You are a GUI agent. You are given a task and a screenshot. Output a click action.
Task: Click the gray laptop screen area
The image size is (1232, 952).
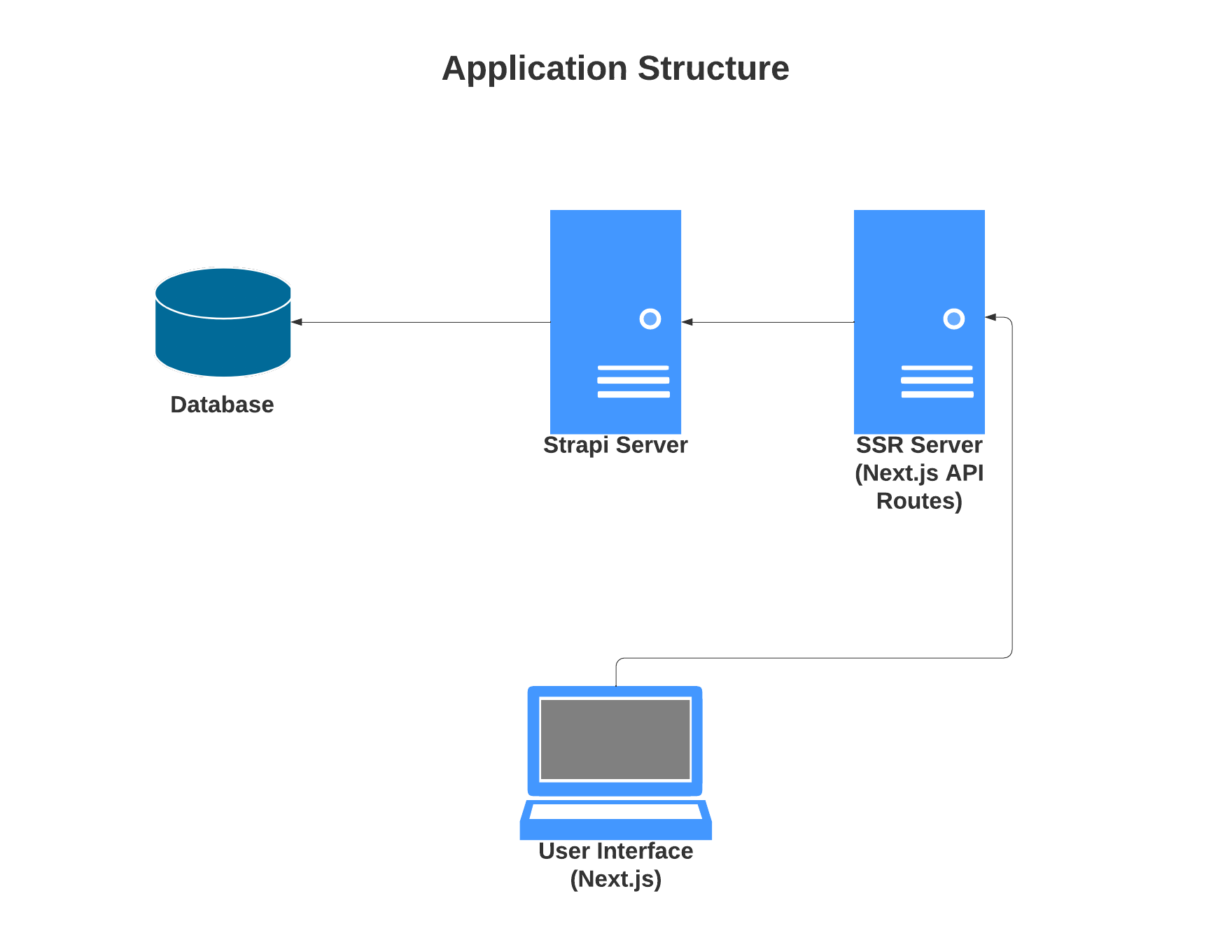616,739
